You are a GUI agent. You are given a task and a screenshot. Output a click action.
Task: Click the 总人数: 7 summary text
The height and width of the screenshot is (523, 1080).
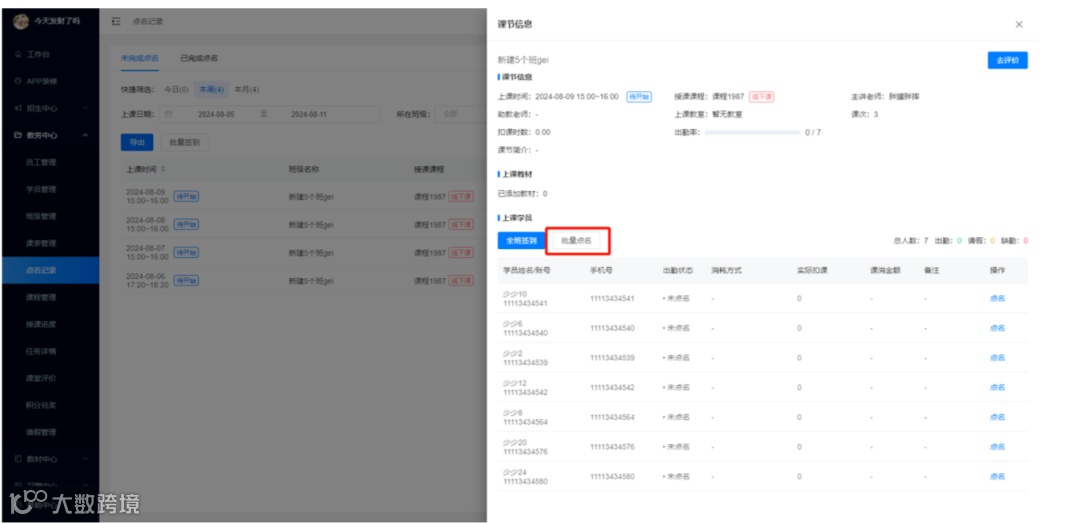[x=911, y=240]
